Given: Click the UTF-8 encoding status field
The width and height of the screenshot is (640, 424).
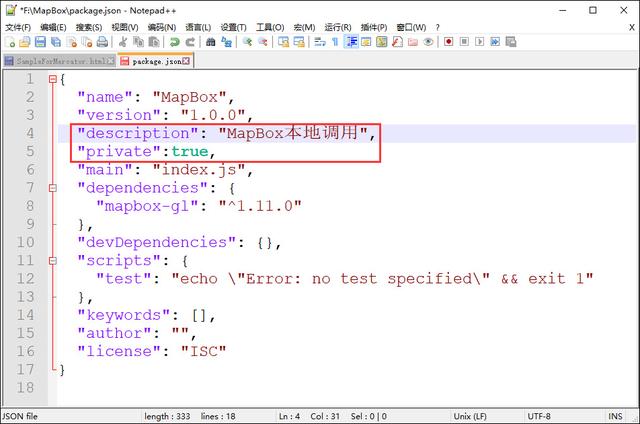Looking at the screenshot, I should tap(539, 416).
